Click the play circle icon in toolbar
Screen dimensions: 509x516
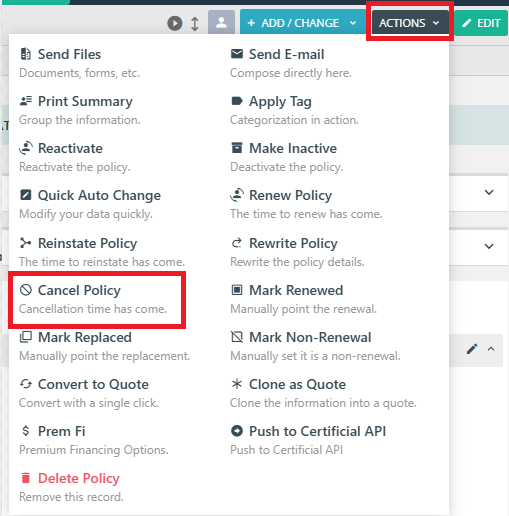click(x=175, y=23)
